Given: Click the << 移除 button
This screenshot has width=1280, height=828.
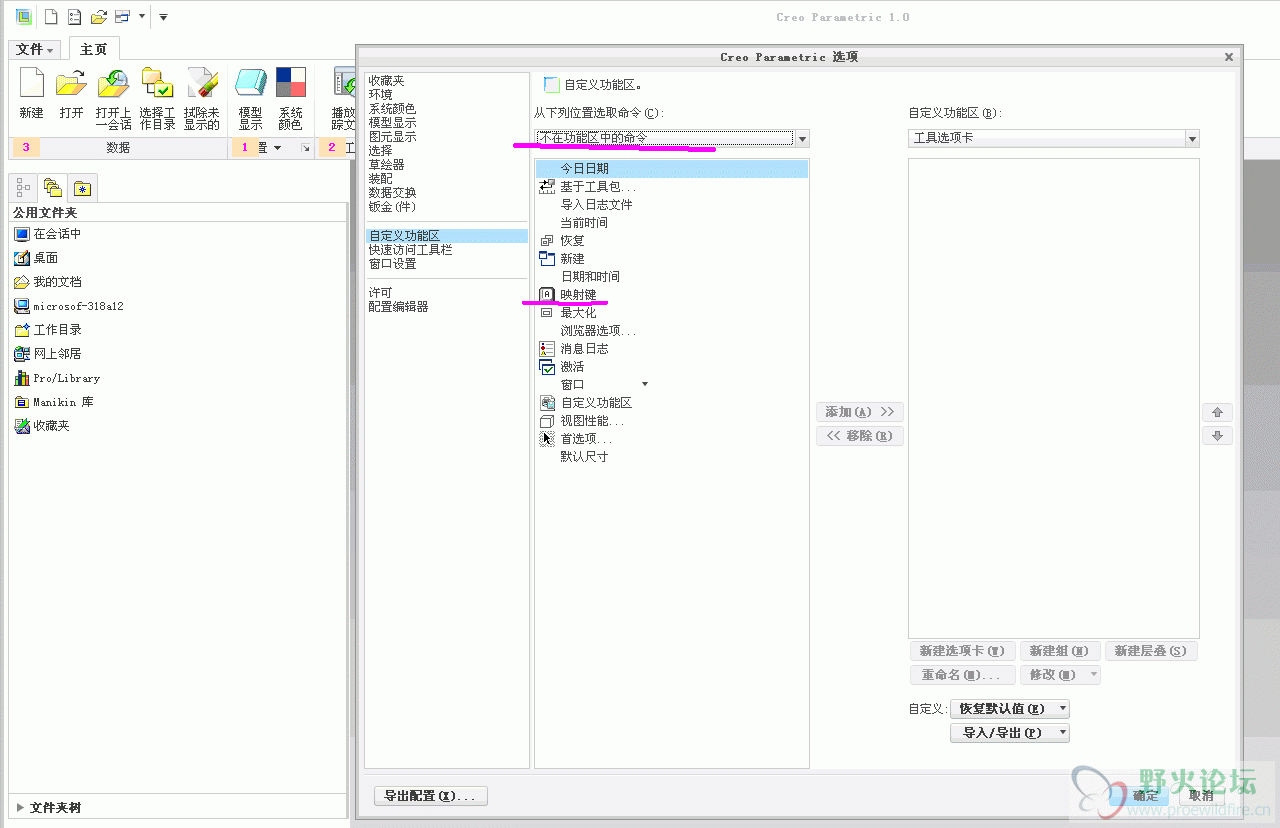Looking at the screenshot, I should 860,436.
